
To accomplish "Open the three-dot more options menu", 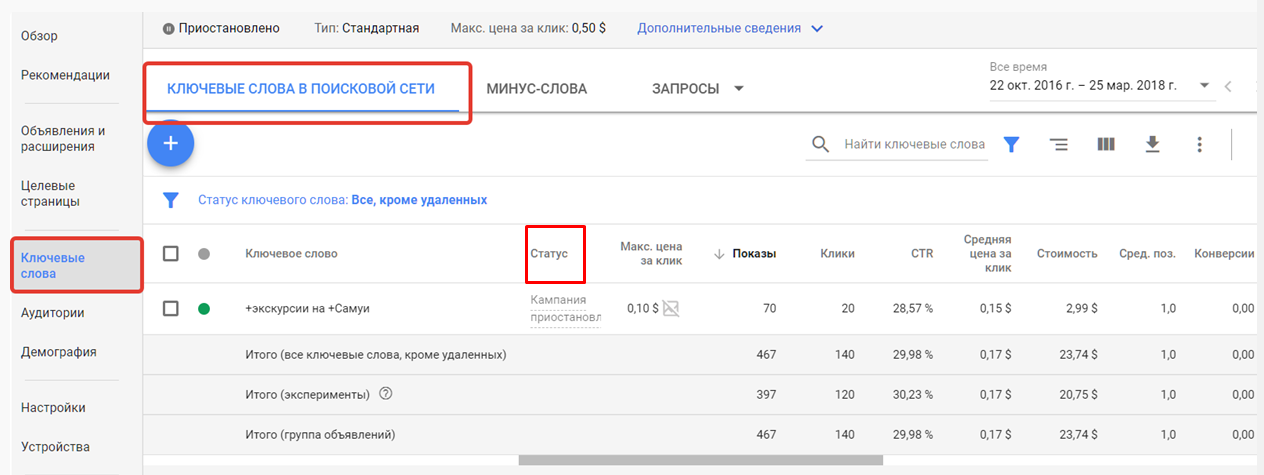I will pyautogui.click(x=1199, y=145).
